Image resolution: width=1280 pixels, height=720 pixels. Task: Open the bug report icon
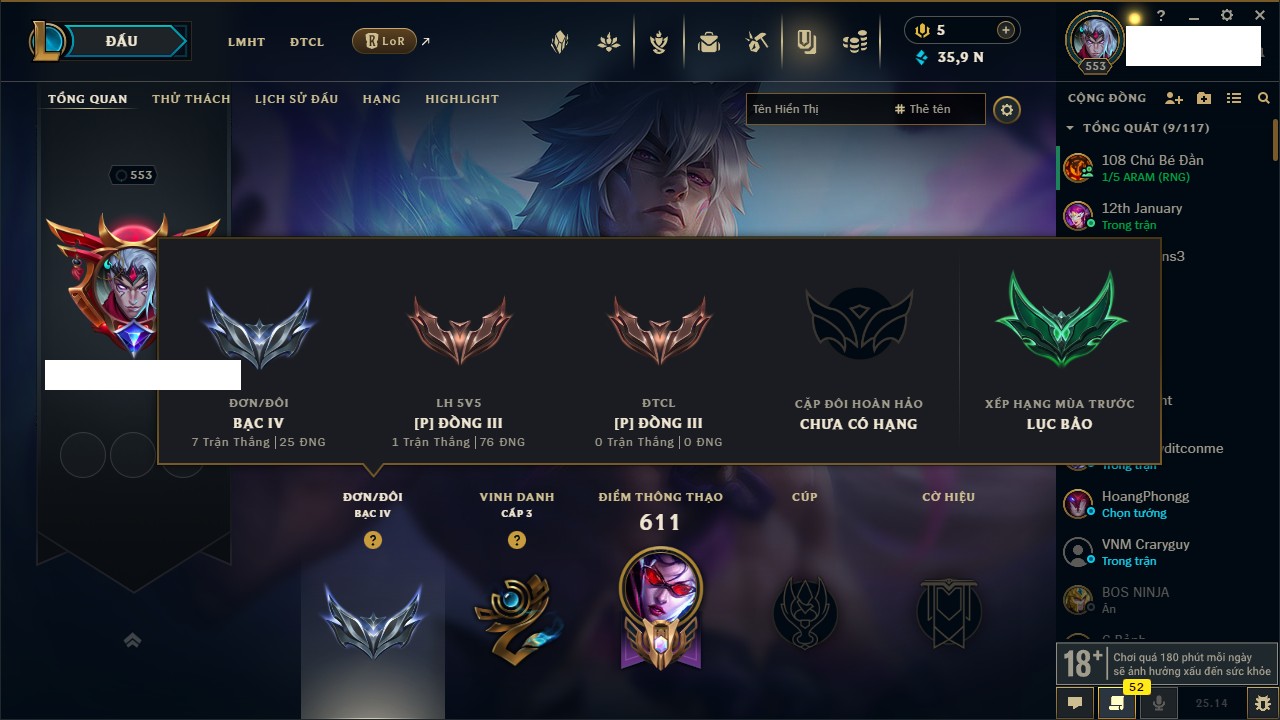point(1263,703)
